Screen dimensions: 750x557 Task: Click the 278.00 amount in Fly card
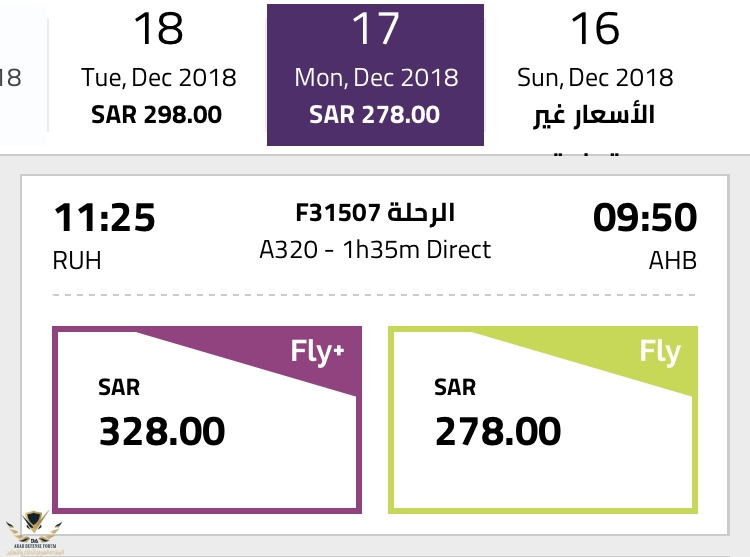point(498,431)
